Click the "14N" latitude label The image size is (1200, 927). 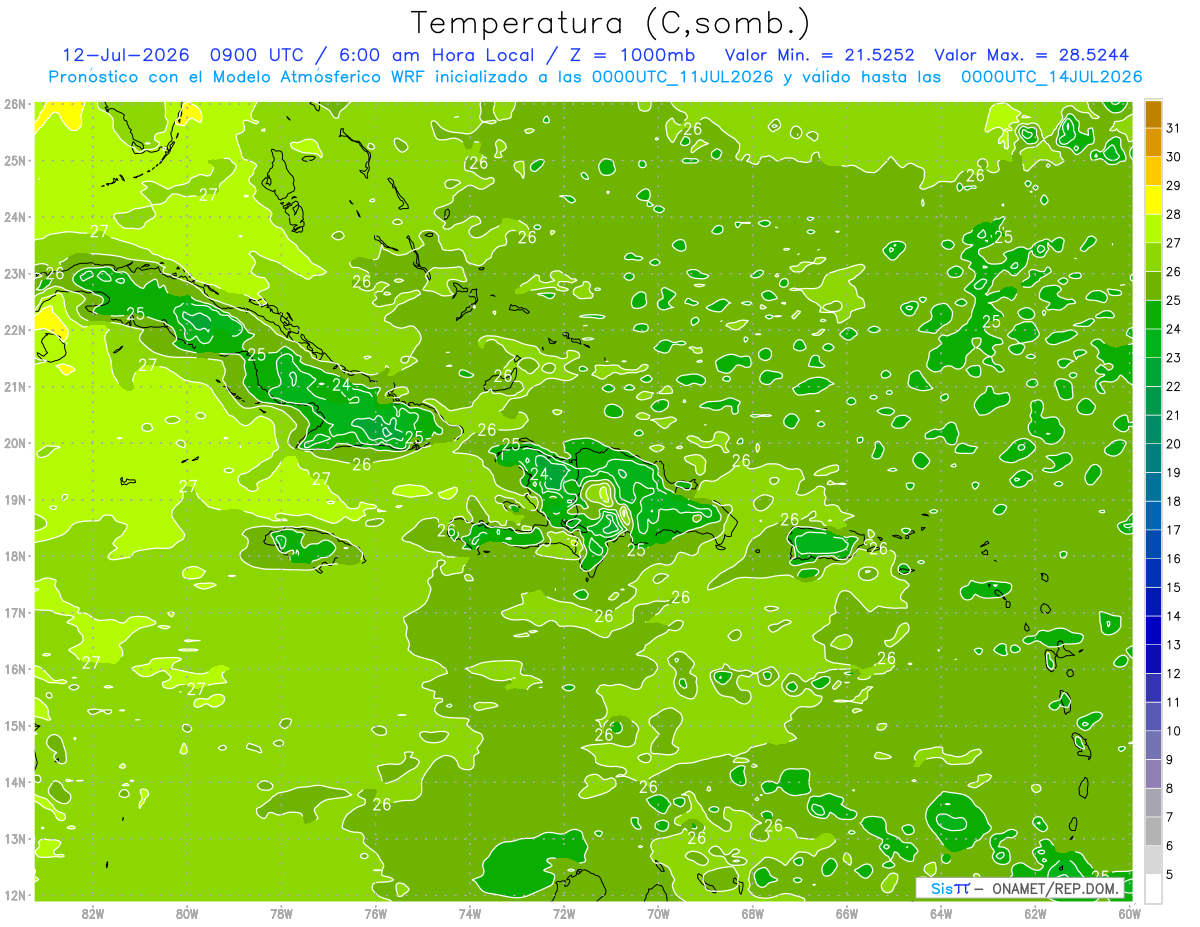(x=14, y=782)
